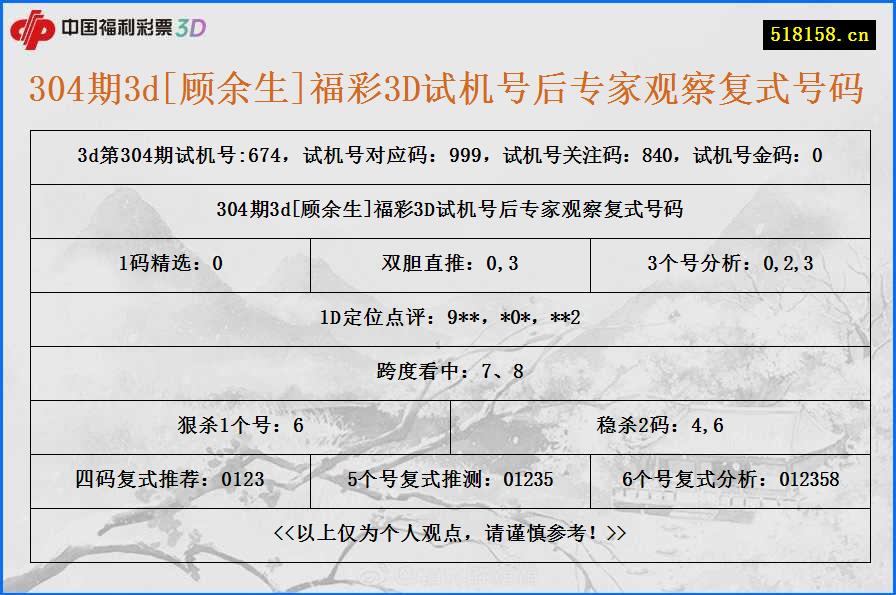The width and height of the screenshot is (896, 595).
Task: Click the 5个号复式推测: 01235 cell
Action: pyautogui.click(x=453, y=480)
